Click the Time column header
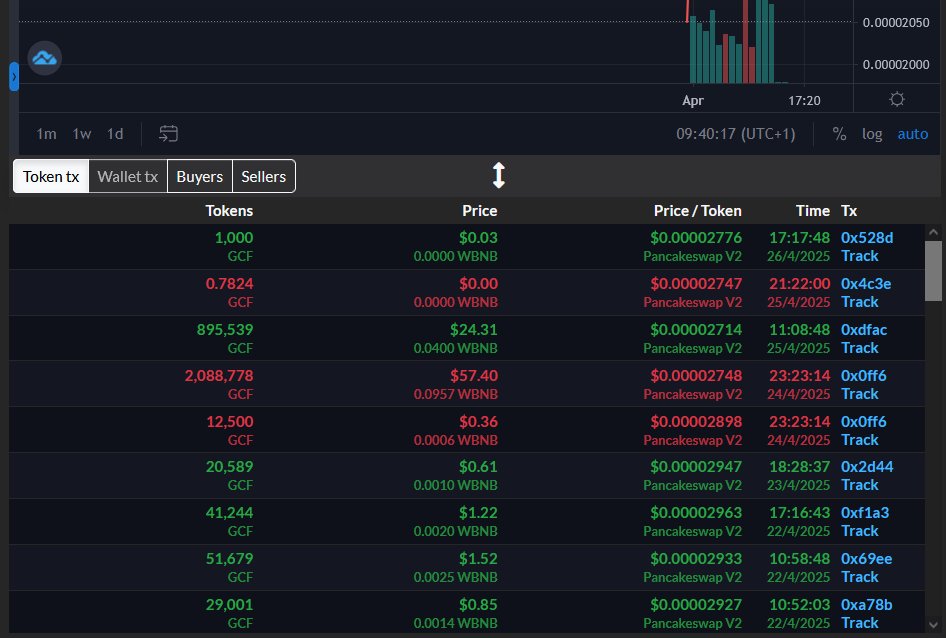 coord(813,211)
